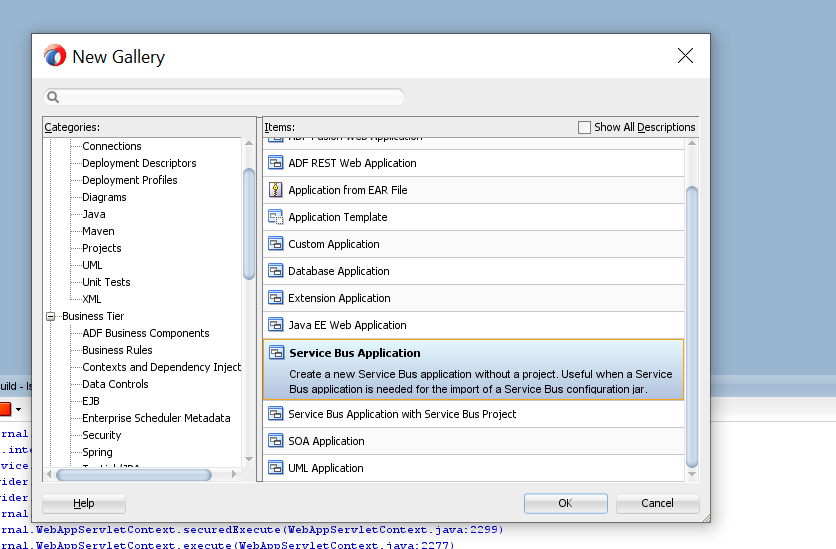
Task: Click the Categories horizontal scrollbar thumb
Action: pos(134,474)
